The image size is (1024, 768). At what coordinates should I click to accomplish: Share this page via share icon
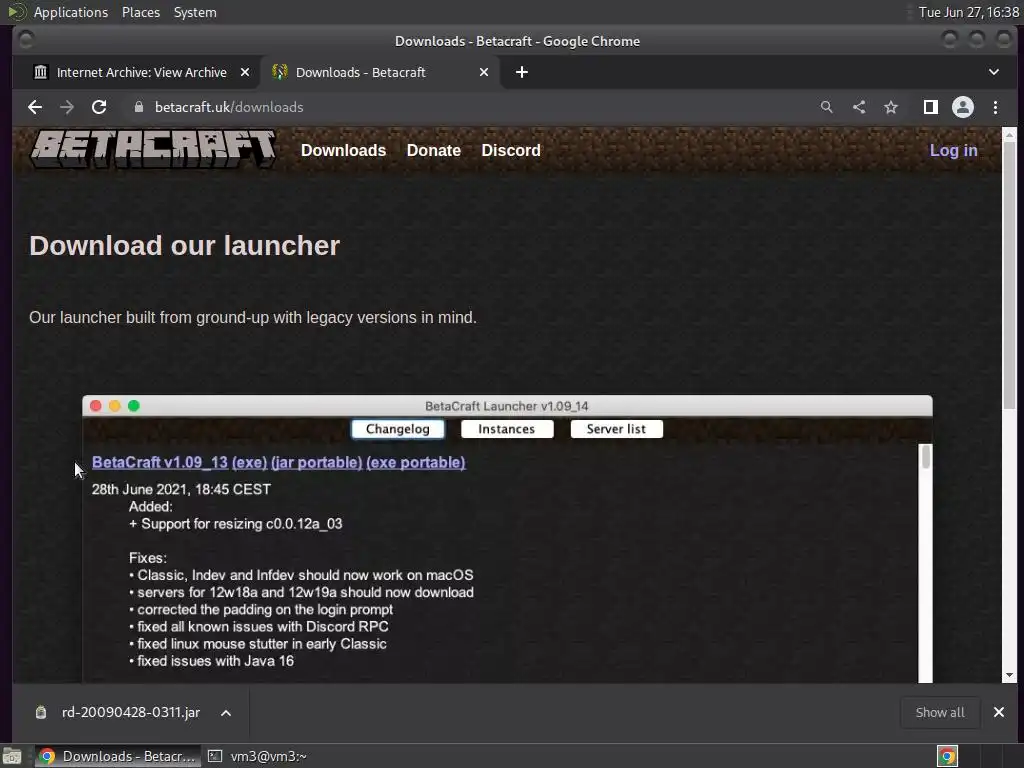click(859, 107)
